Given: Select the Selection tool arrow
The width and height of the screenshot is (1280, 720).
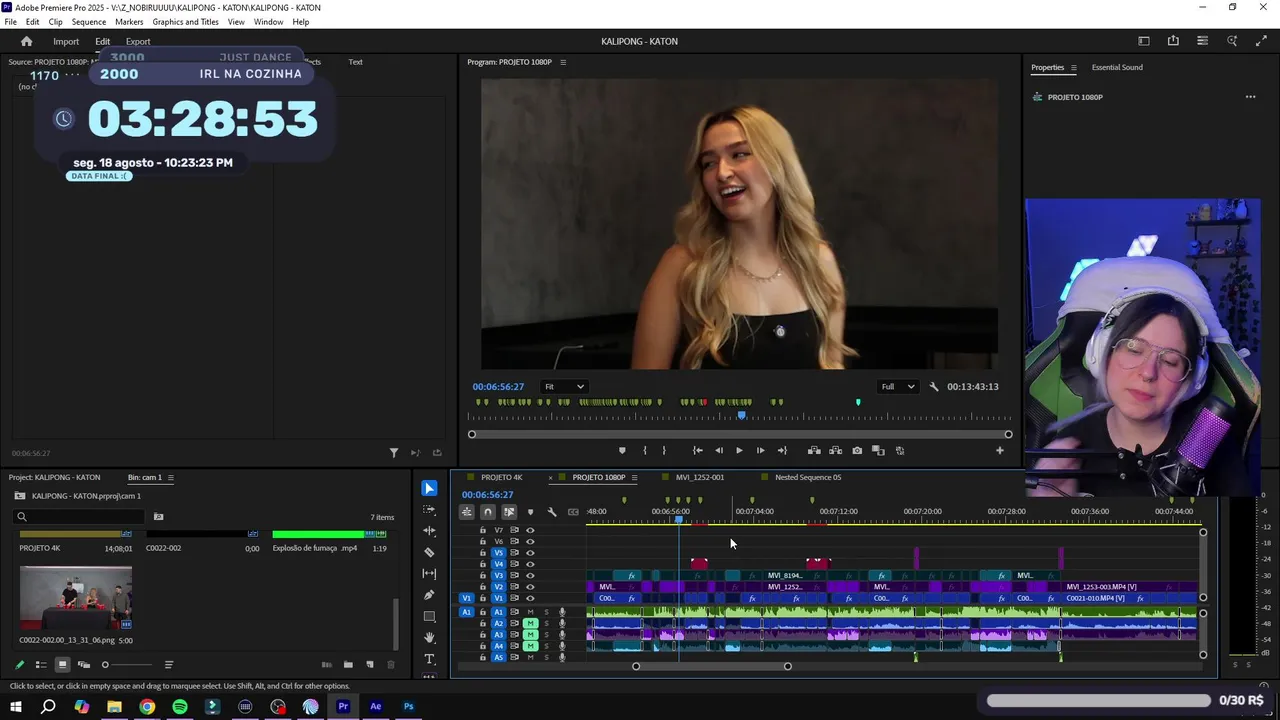Looking at the screenshot, I should coord(429,488).
